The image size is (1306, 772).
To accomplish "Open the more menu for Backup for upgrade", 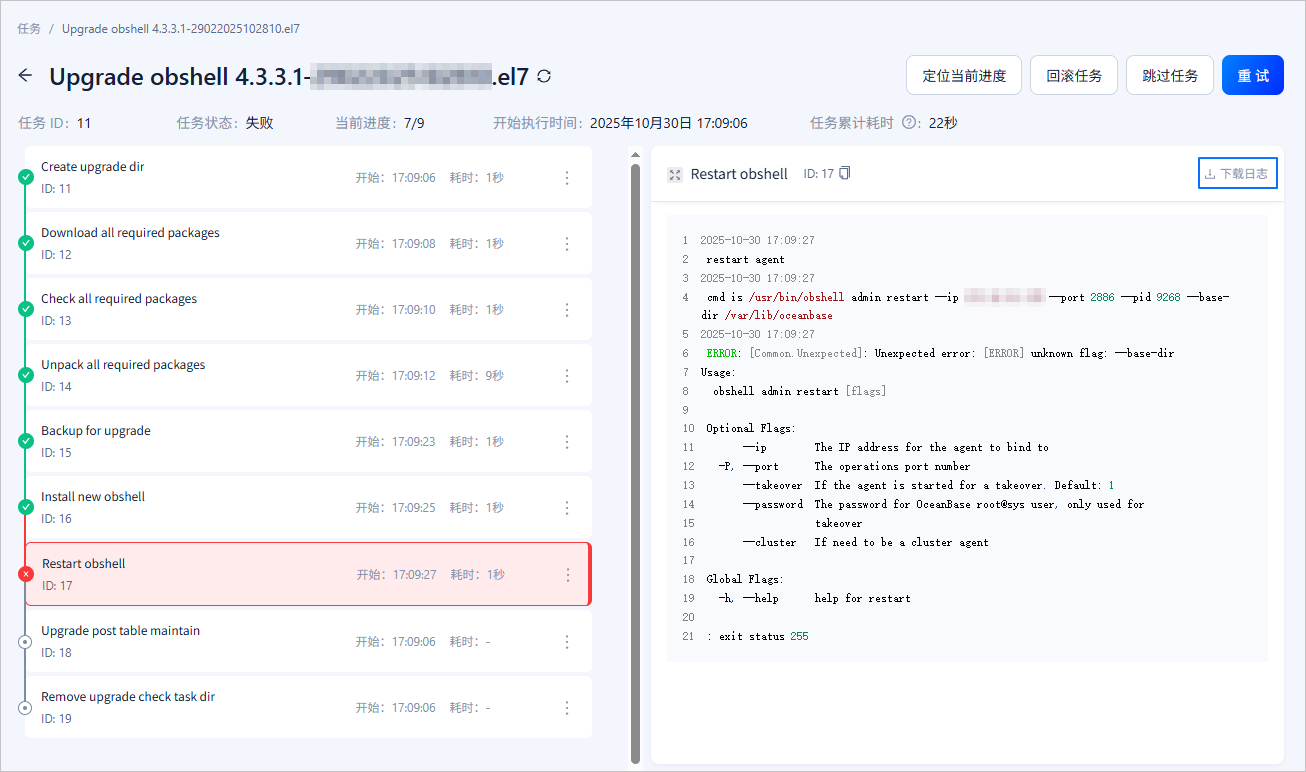I will (567, 441).
